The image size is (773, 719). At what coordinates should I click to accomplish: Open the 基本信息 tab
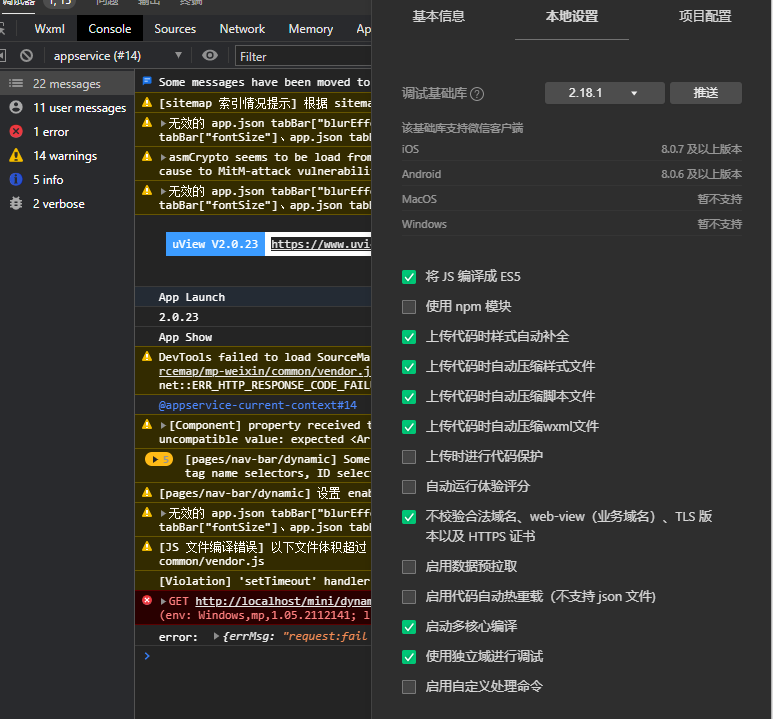[438, 17]
